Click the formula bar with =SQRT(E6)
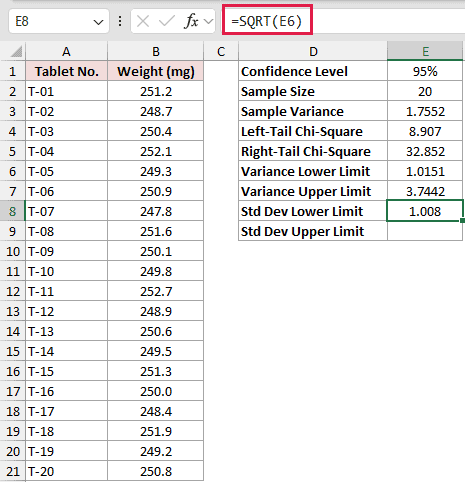 (344, 21)
